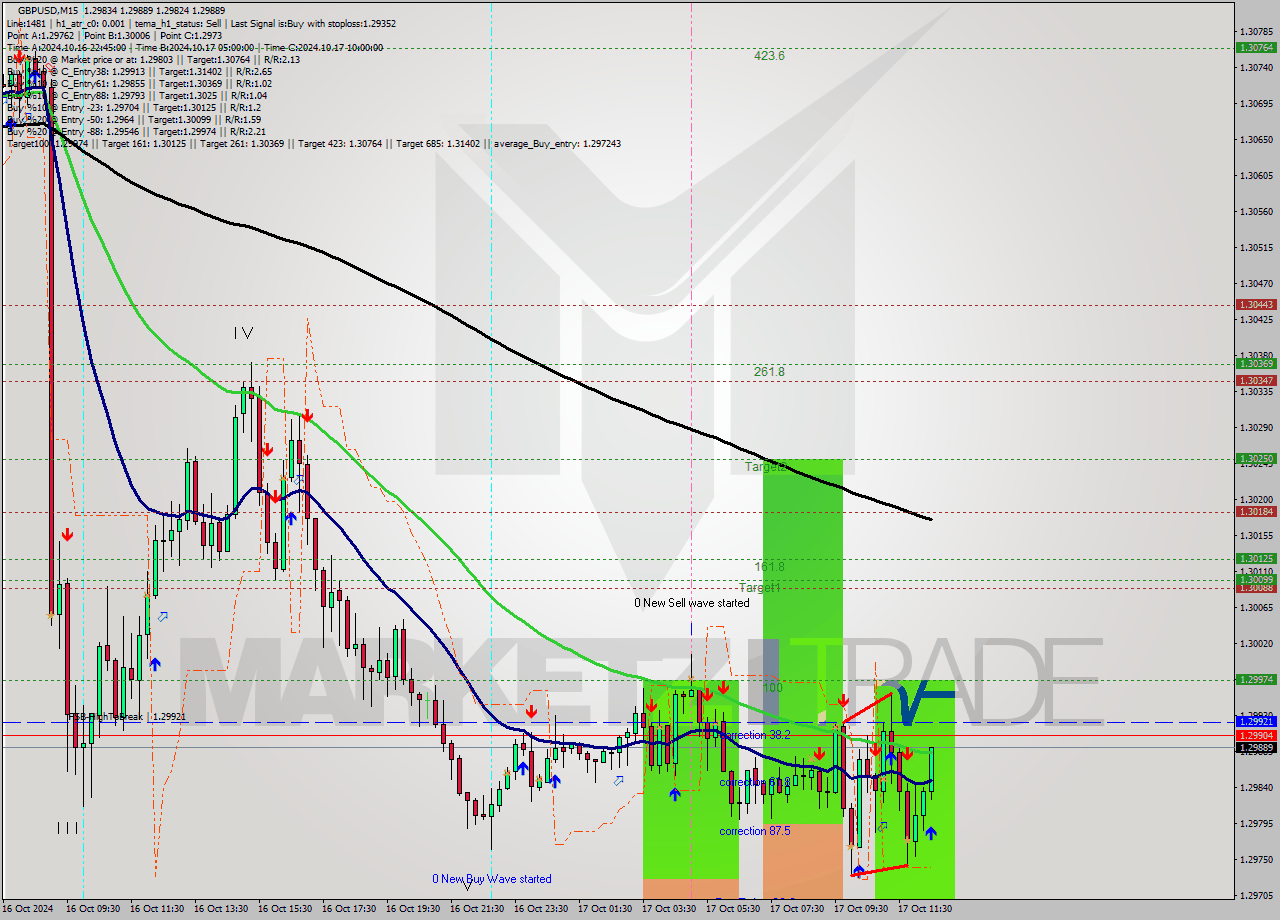Image resolution: width=1280 pixels, height=920 pixels.
Task: Select the 1.29974 green price tag
Action: (x=1255, y=679)
